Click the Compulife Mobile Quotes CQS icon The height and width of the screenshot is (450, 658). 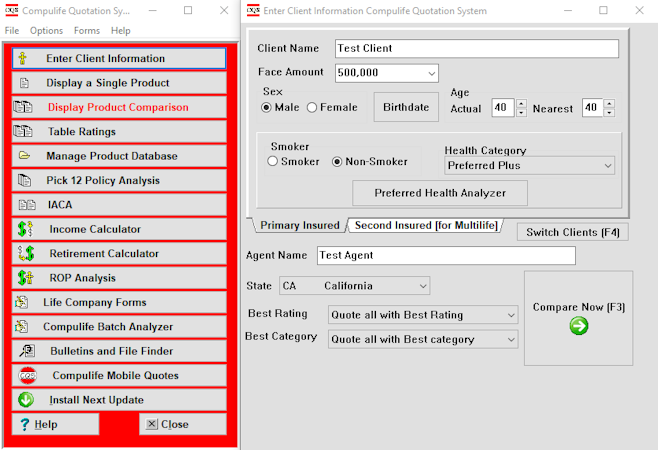(x=28, y=376)
